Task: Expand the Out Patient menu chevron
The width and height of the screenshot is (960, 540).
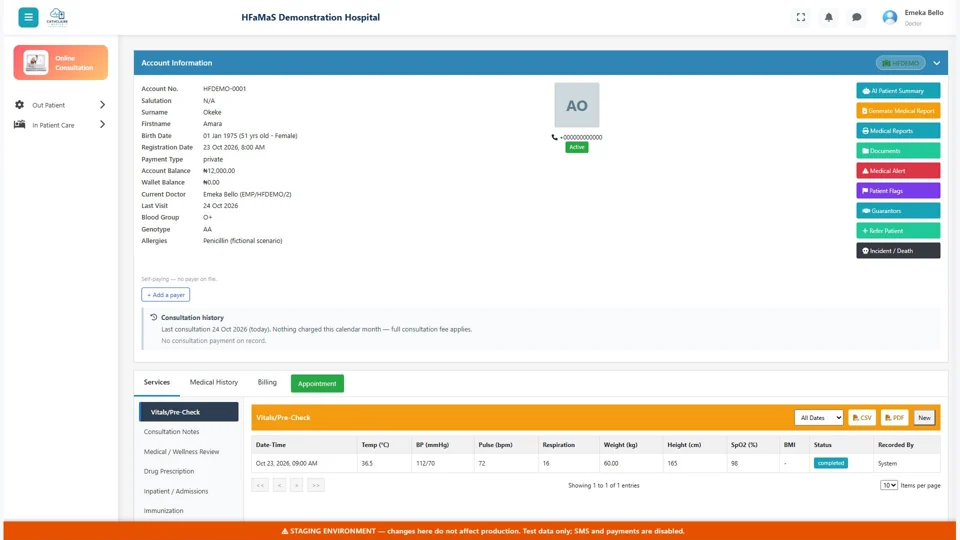Action: coord(102,105)
